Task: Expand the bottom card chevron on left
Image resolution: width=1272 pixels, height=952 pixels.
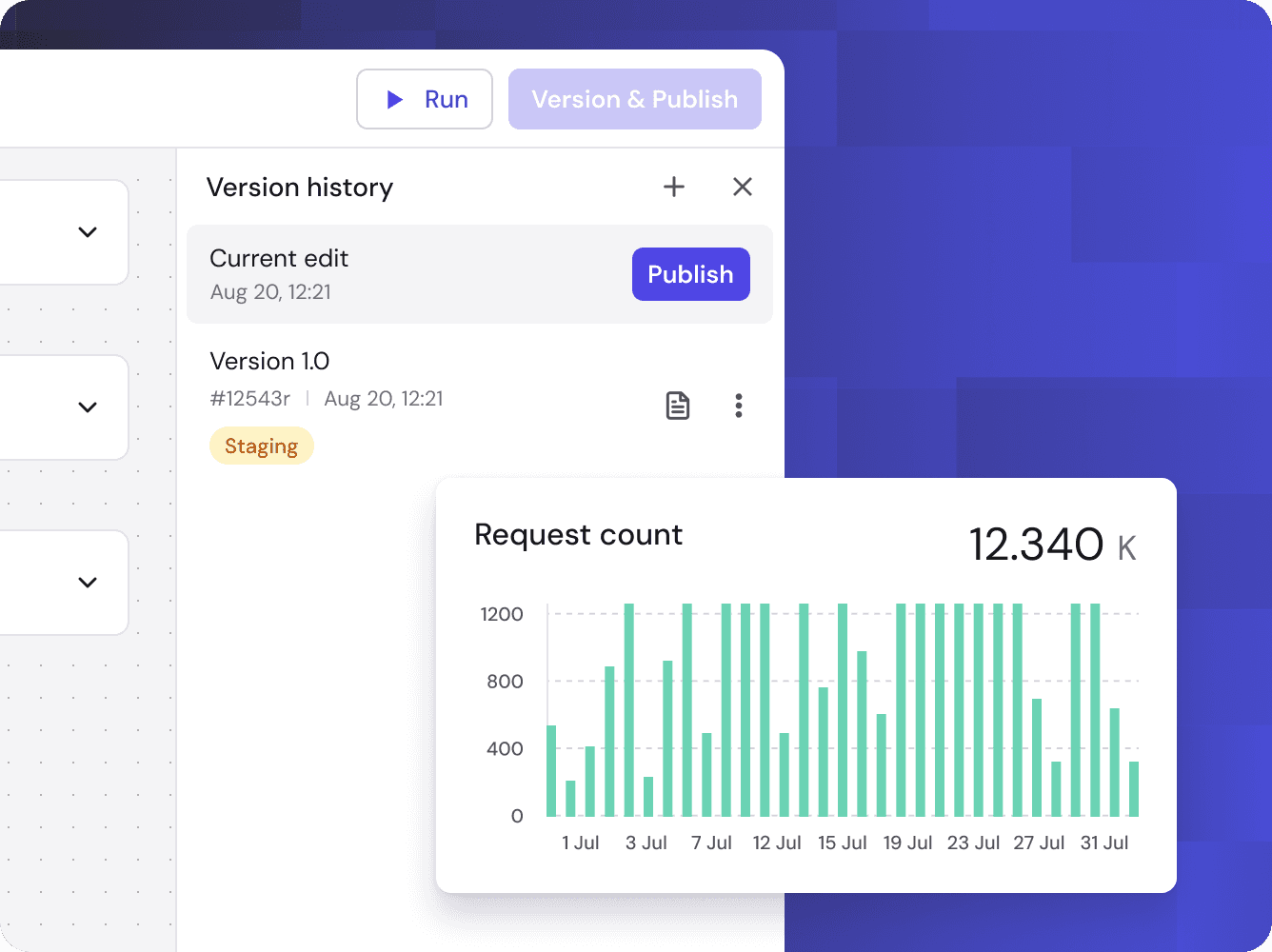Action: pos(88,583)
